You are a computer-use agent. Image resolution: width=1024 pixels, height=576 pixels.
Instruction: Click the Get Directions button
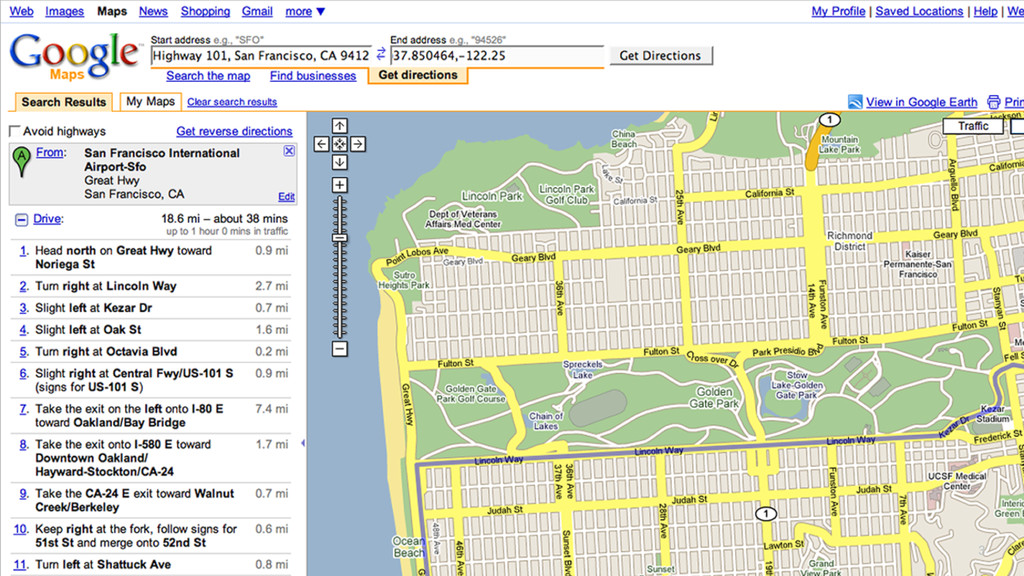point(660,56)
